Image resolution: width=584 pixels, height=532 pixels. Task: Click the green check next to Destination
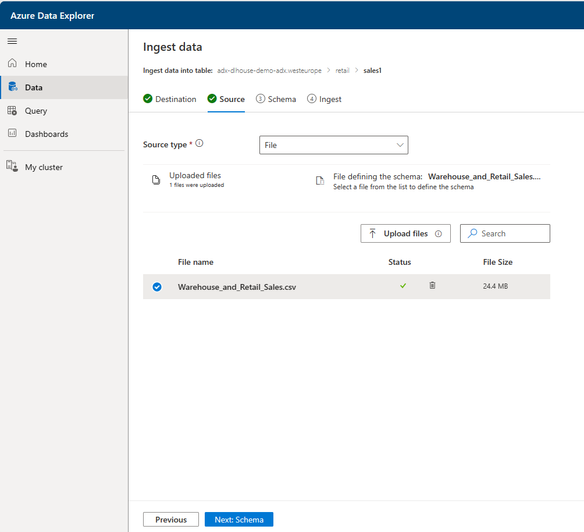[x=147, y=99]
